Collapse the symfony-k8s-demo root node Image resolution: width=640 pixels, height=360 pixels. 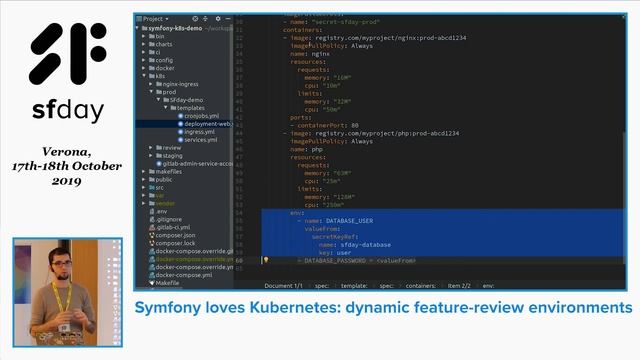[x=138, y=28]
